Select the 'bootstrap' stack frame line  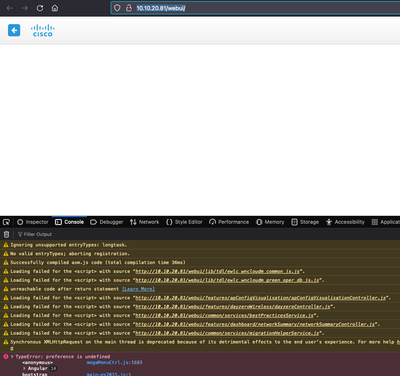click(35, 374)
